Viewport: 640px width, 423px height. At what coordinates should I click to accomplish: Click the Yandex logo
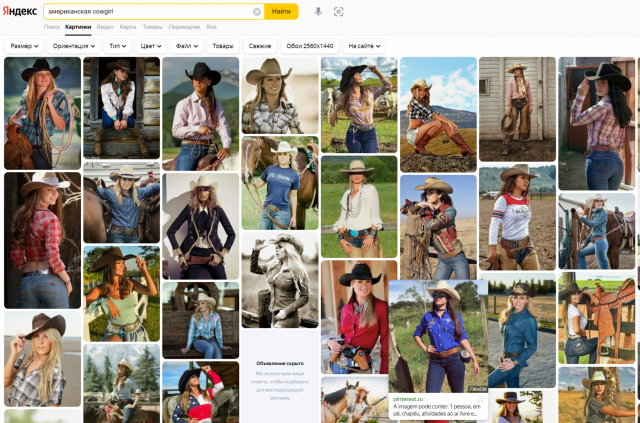tap(20, 11)
